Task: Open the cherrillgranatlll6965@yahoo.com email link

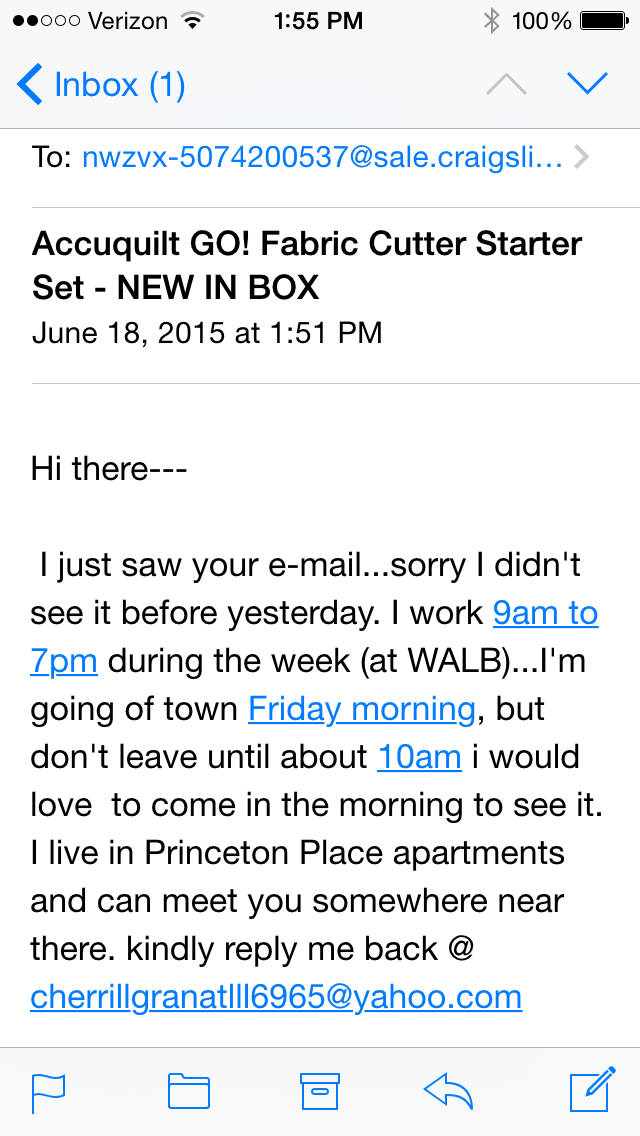Action: click(276, 997)
